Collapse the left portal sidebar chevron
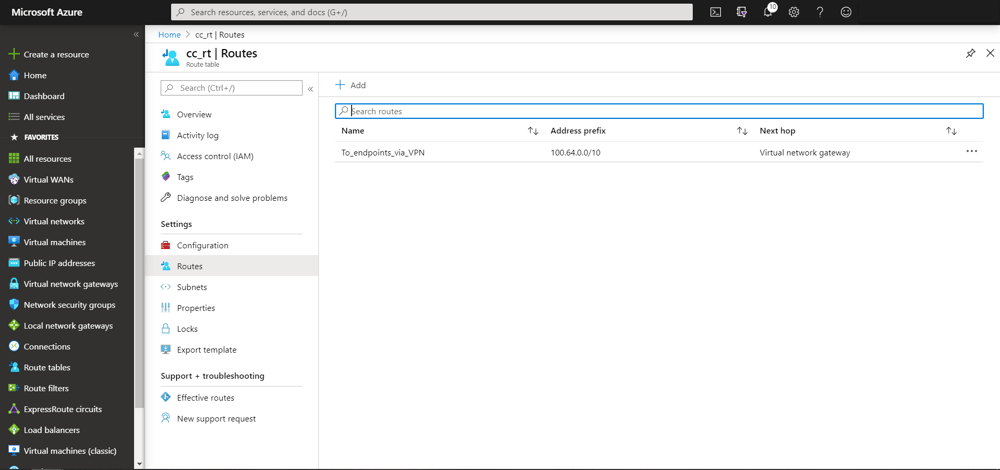The height and width of the screenshot is (470, 1000). (136, 34)
